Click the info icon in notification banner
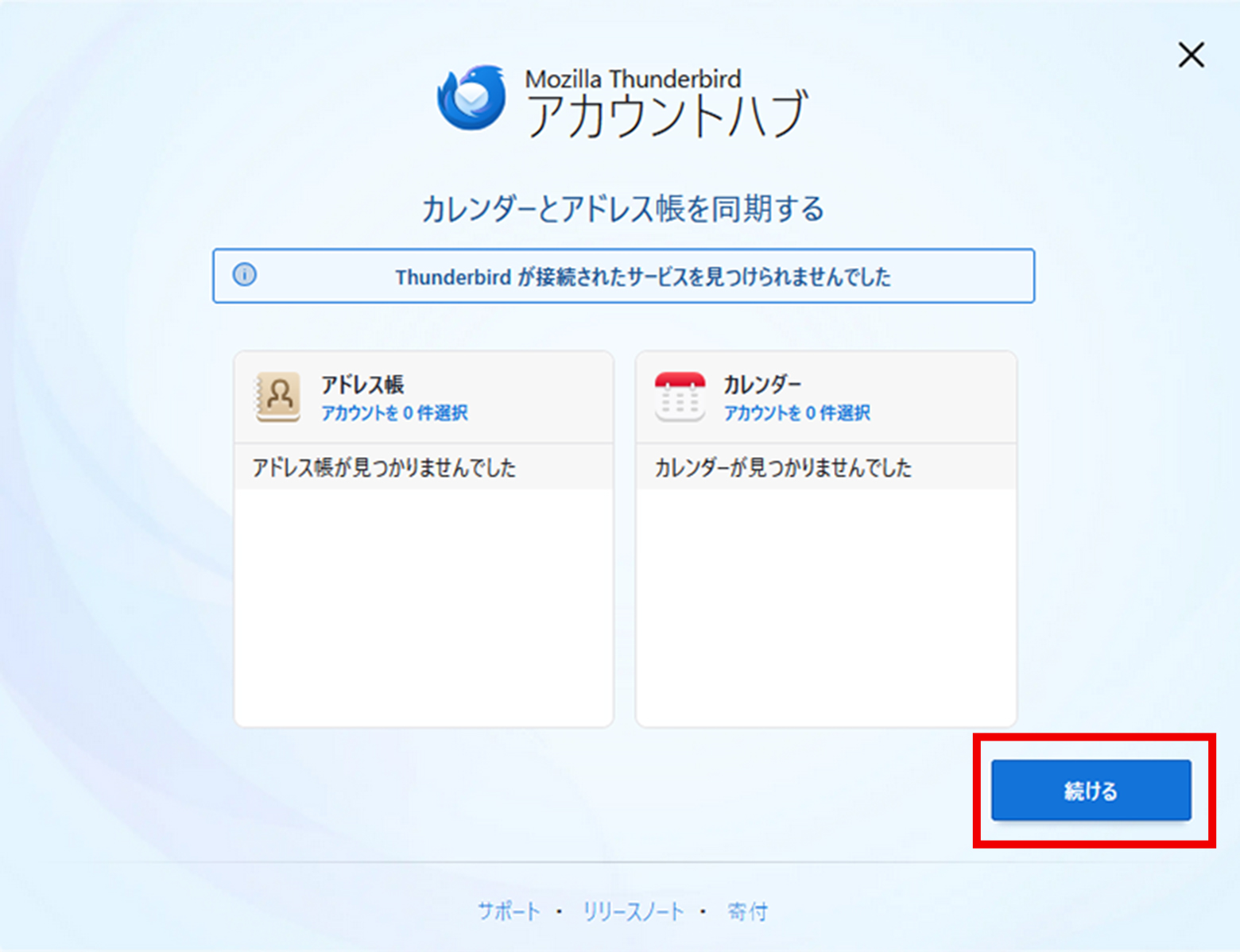Screen dimensions: 1240x952 click(x=245, y=275)
